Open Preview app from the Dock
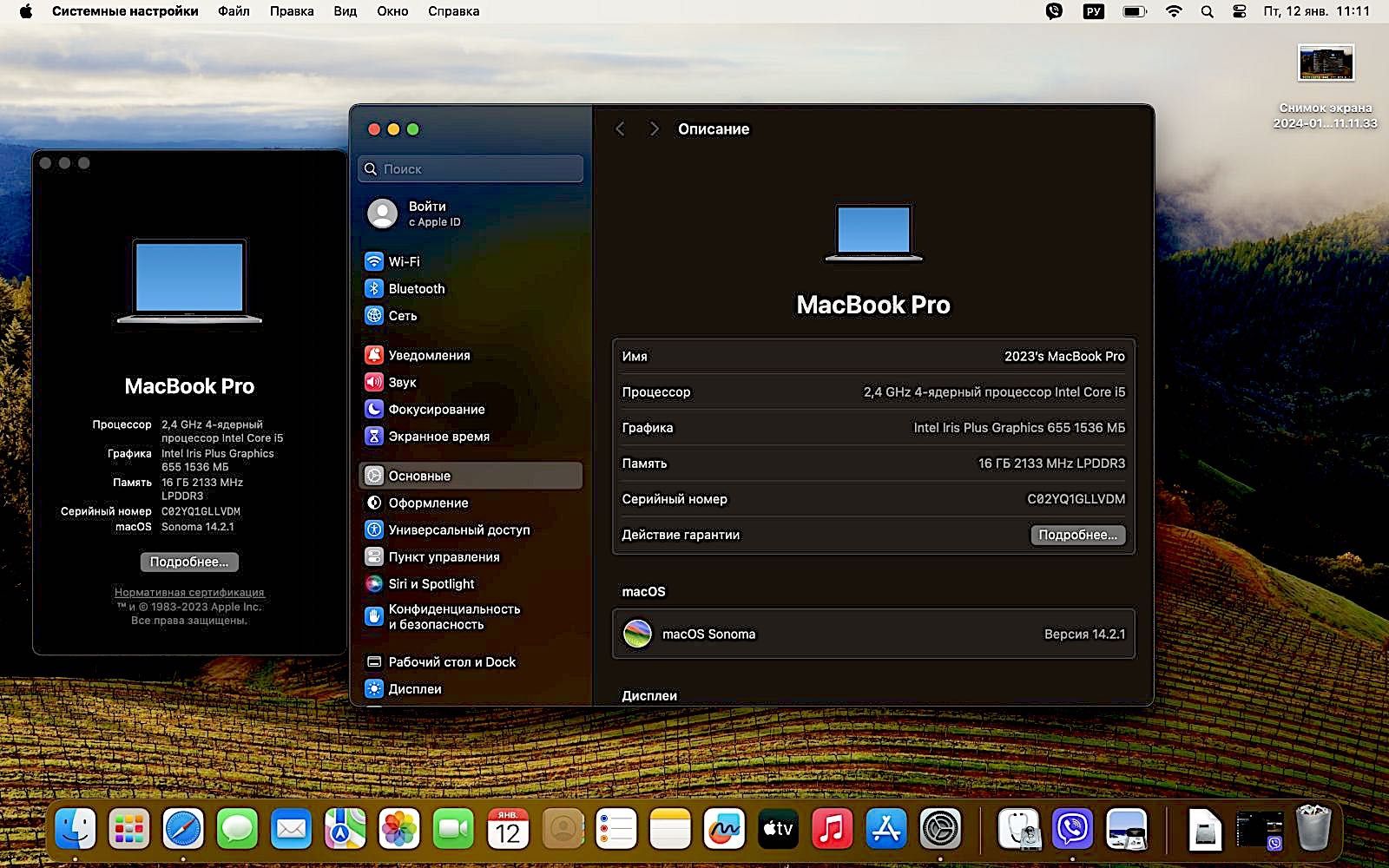1389x868 pixels. click(1127, 829)
